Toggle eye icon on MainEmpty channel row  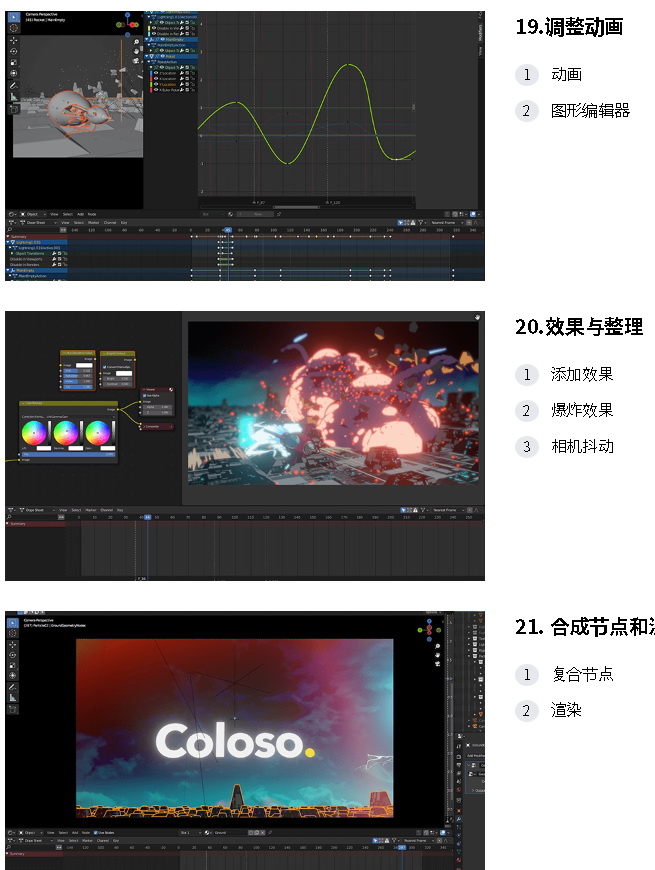coord(163,39)
